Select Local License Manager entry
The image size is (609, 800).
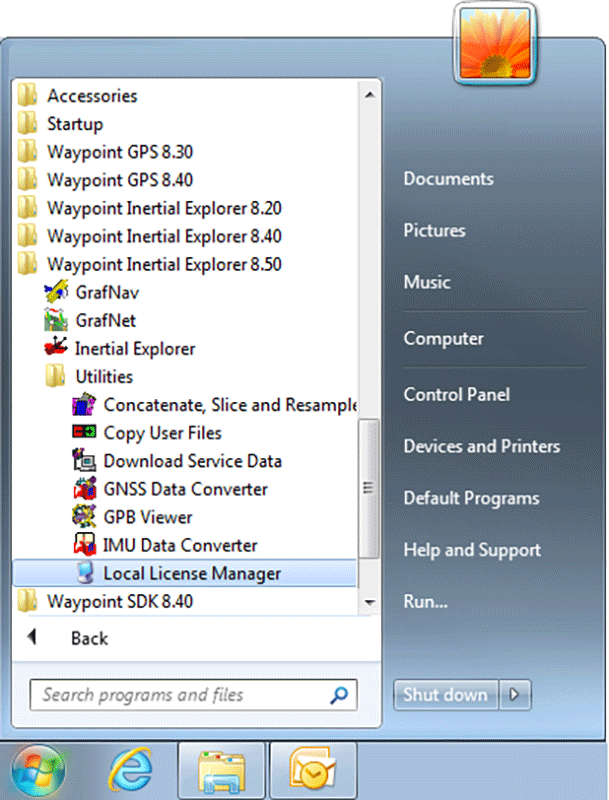coord(185,573)
